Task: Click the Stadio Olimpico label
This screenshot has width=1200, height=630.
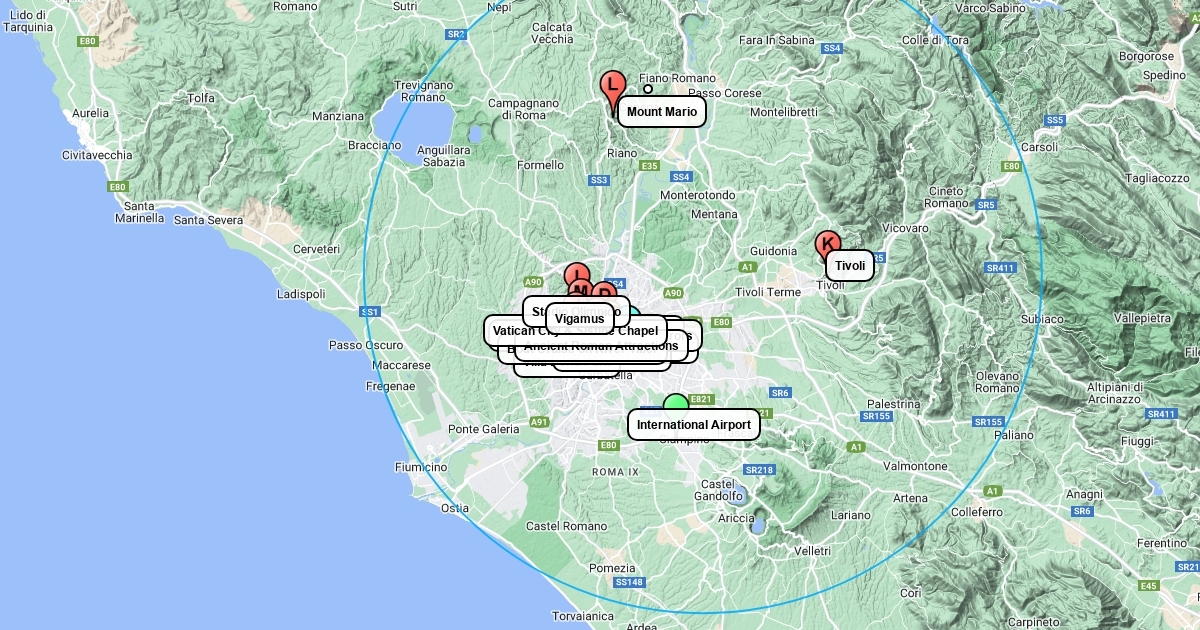Action: pyautogui.click(x=576, y=311)
